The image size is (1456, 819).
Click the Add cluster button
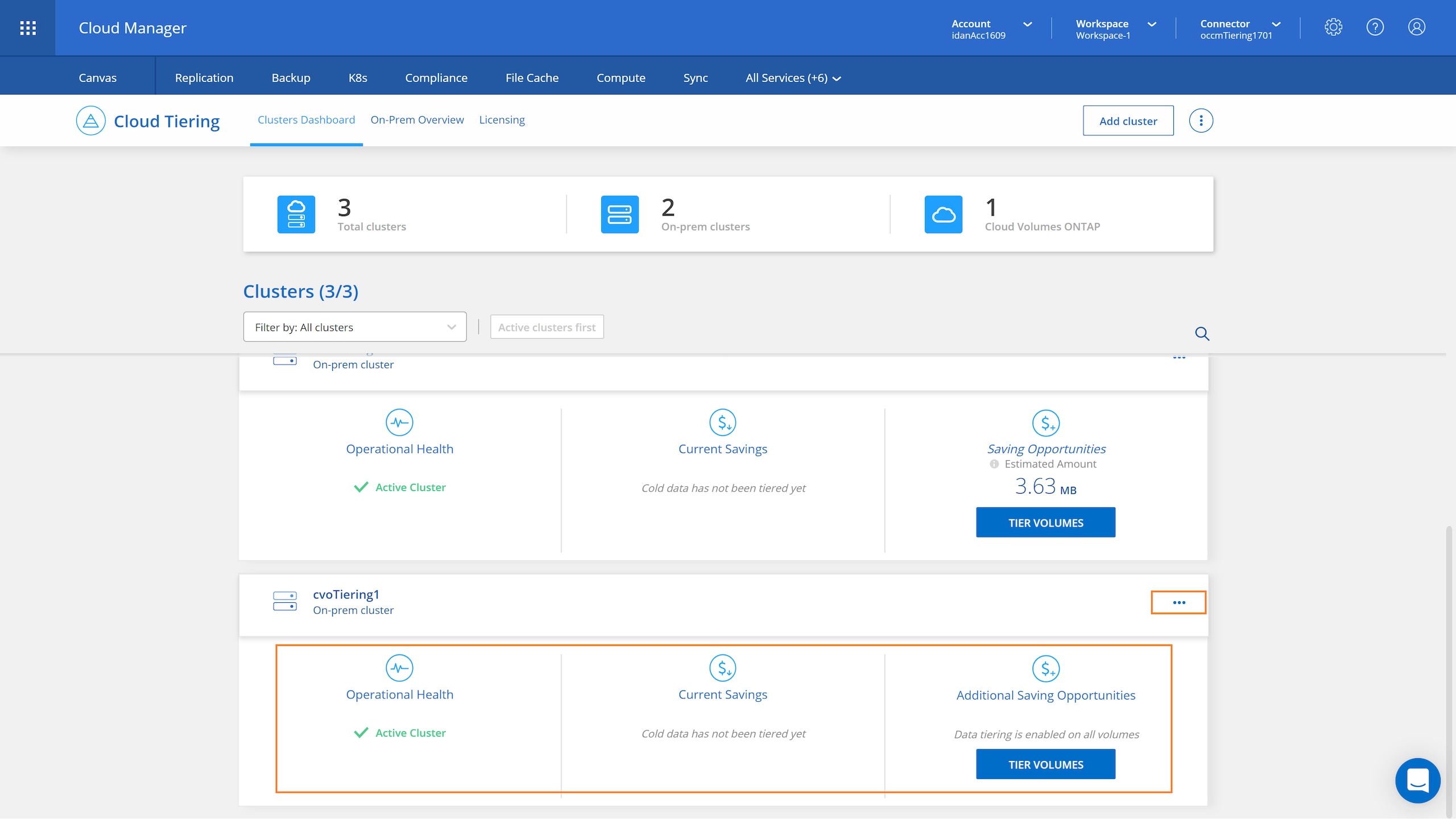click(x=1128, y=121)
